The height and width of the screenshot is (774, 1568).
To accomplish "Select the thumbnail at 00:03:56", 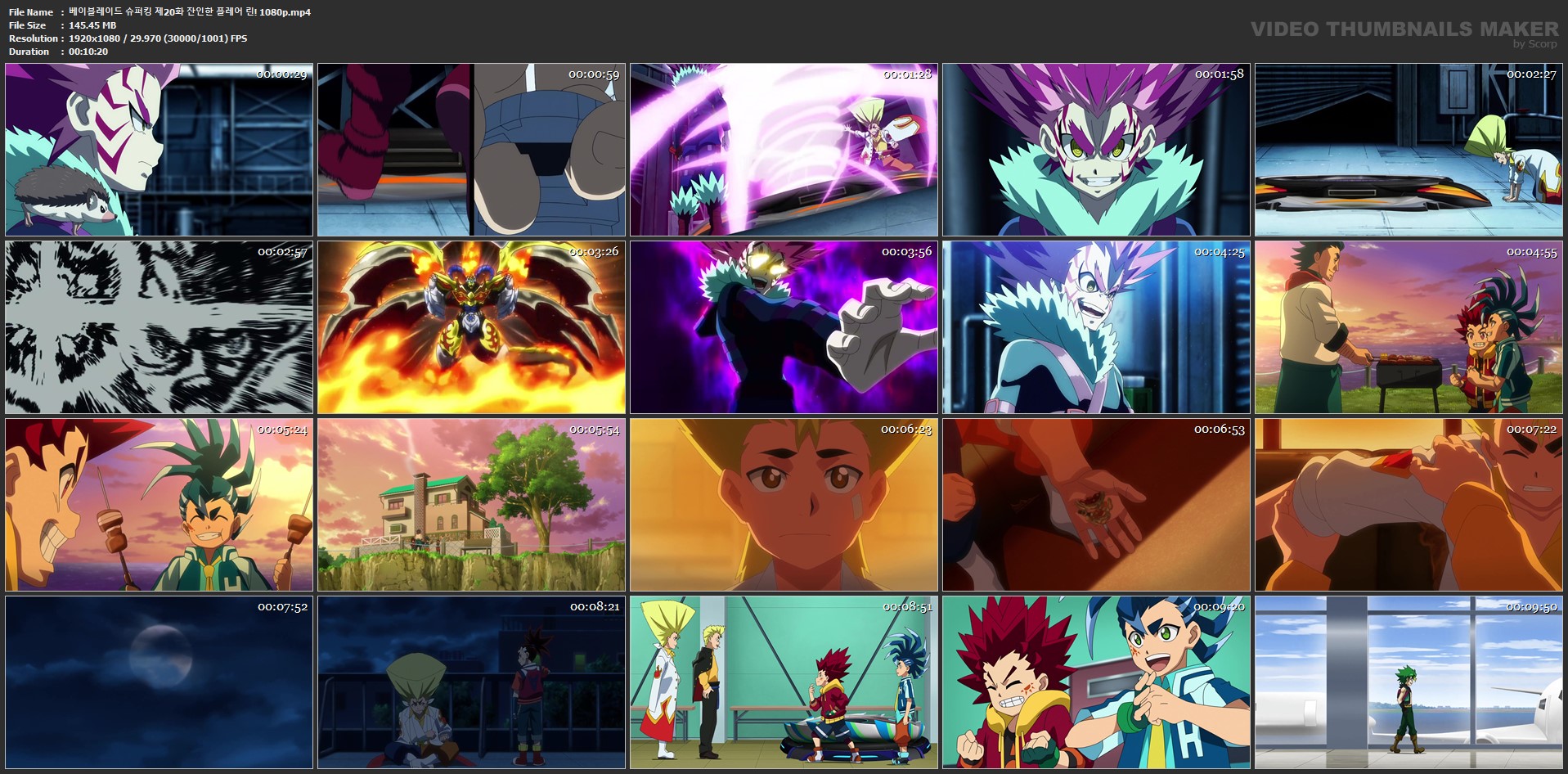I will coord(784,327).
